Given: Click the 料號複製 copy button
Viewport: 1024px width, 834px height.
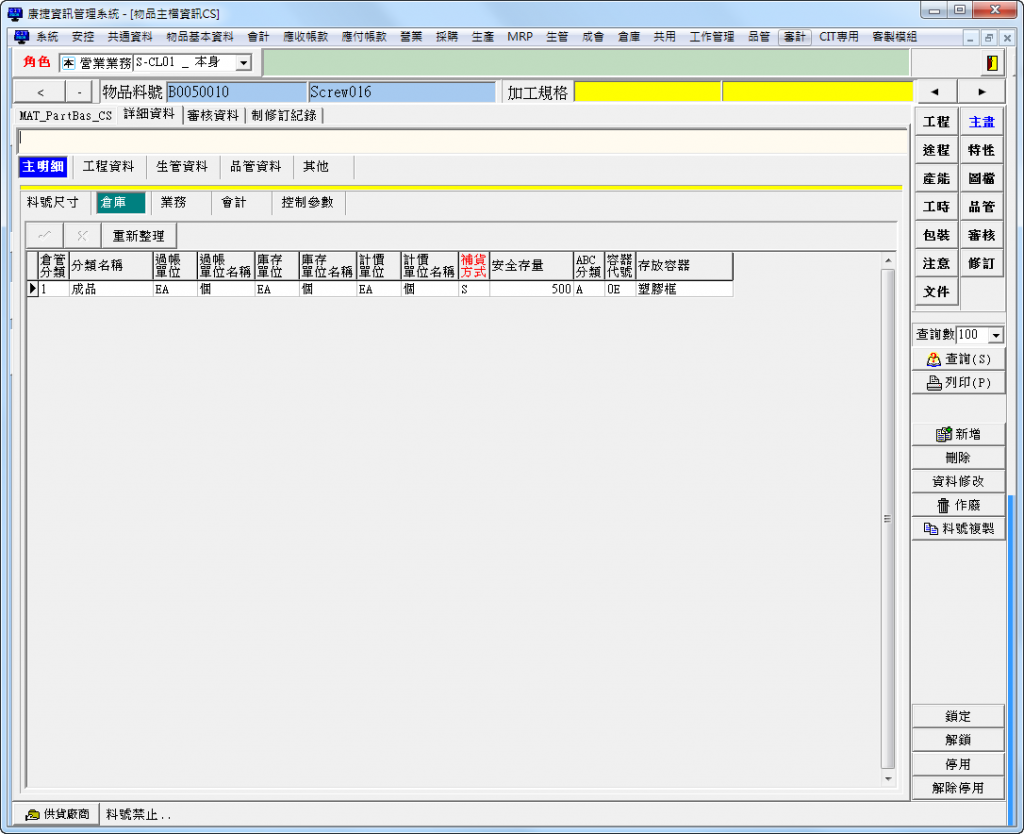Looking at the screenshot, I should 958,529.
